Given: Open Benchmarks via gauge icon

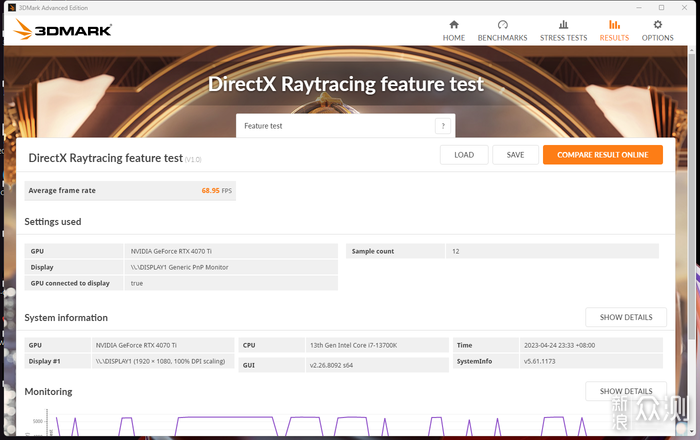Looking at the screenshot, I should pyautogui.click(x=502, y=25).
